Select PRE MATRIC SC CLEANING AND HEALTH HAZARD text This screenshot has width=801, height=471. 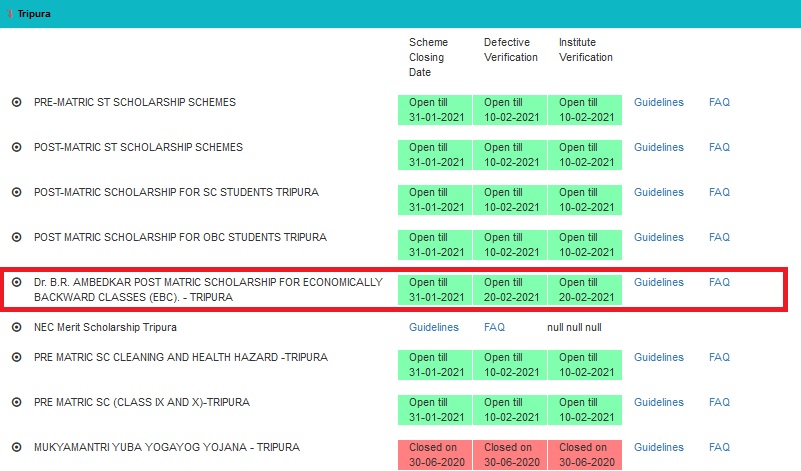(181, 357)
